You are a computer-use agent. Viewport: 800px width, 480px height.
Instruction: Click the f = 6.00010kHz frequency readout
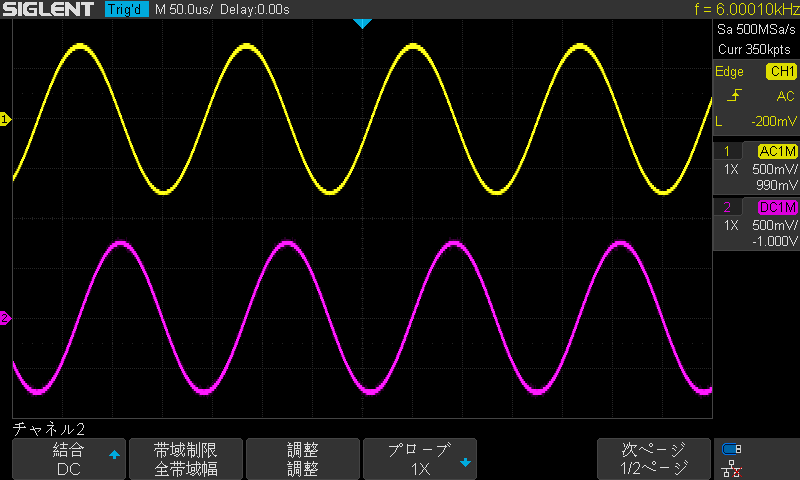pyautogui.click(x=747, y=9)
